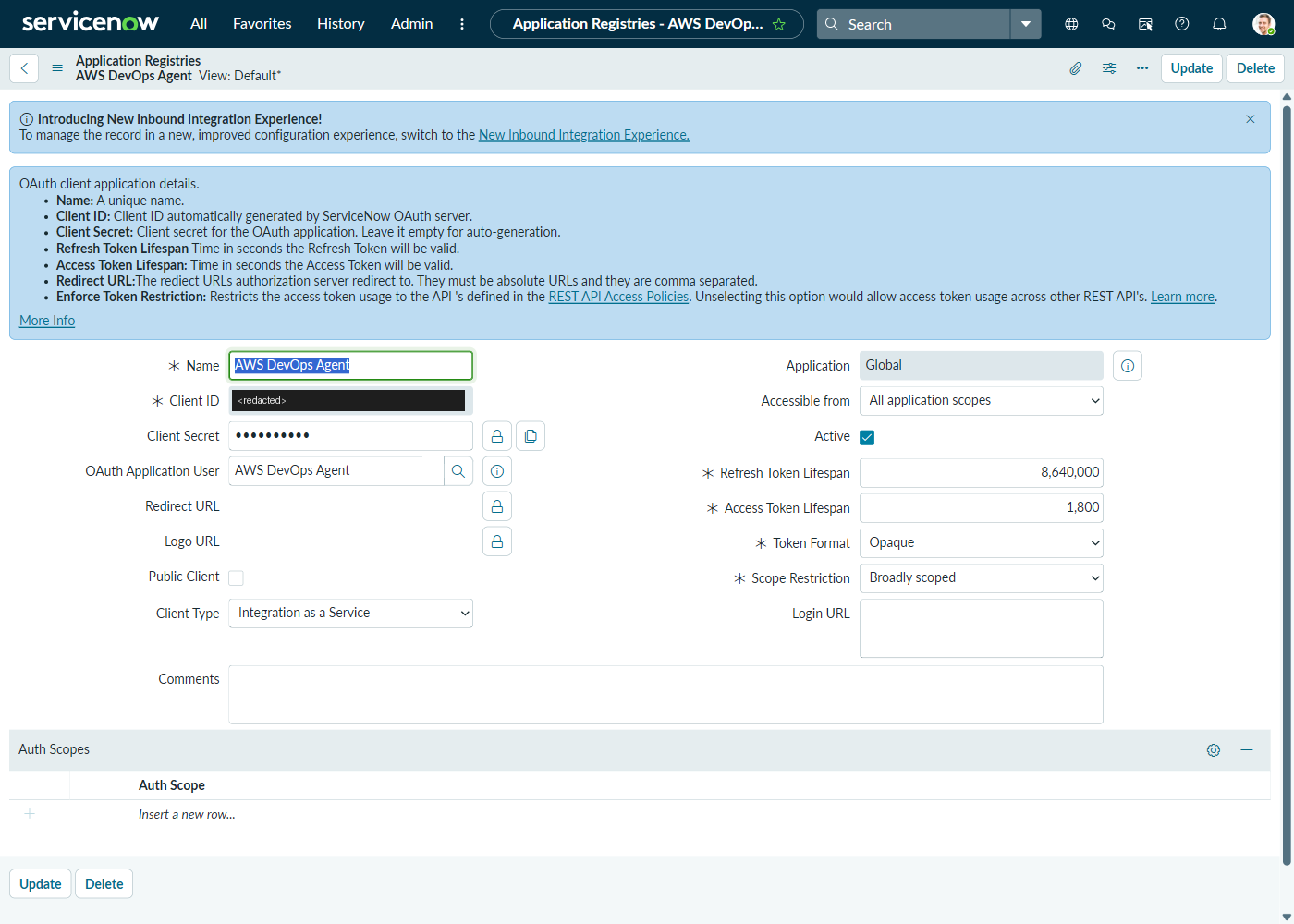This screenshot has height=924, width=1294.
Task: Click the Login URL text area
Action: [982, 628]
